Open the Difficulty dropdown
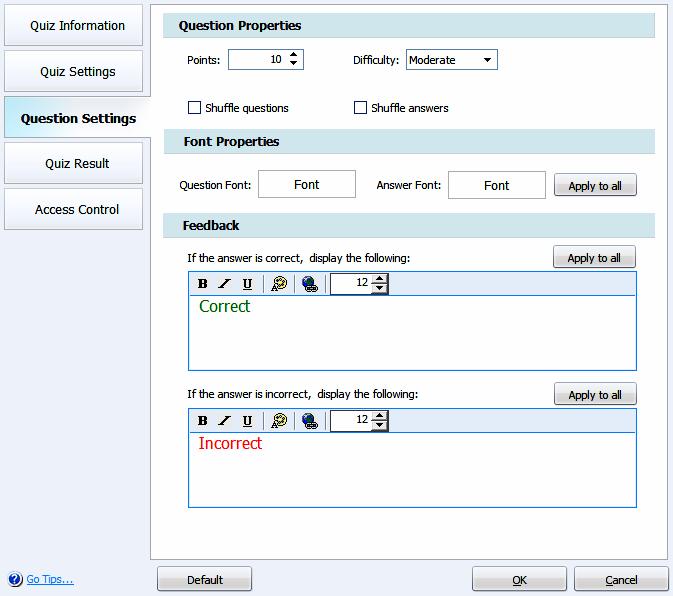Image resolution: width=673 pixels, height=596 pixels. [452, 60]
